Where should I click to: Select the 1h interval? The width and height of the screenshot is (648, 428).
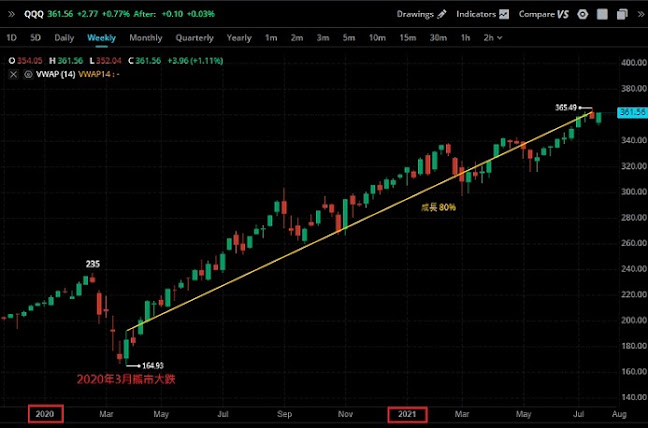pyautogui.click(x=465, y=38)
